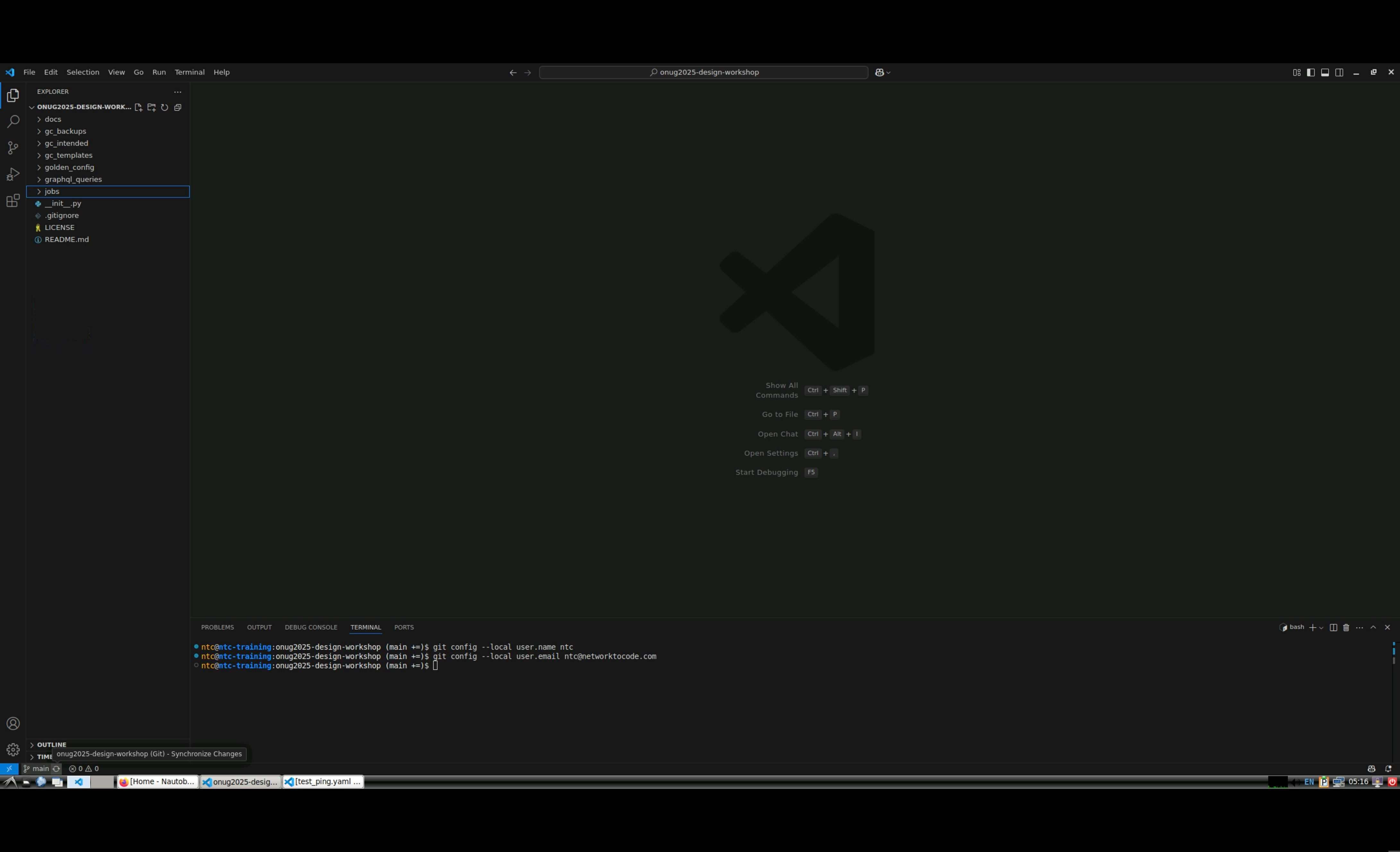Toggle the bottom panel visibility
The height and width of the screenshot is (852, 1400).
[1325, 73]
